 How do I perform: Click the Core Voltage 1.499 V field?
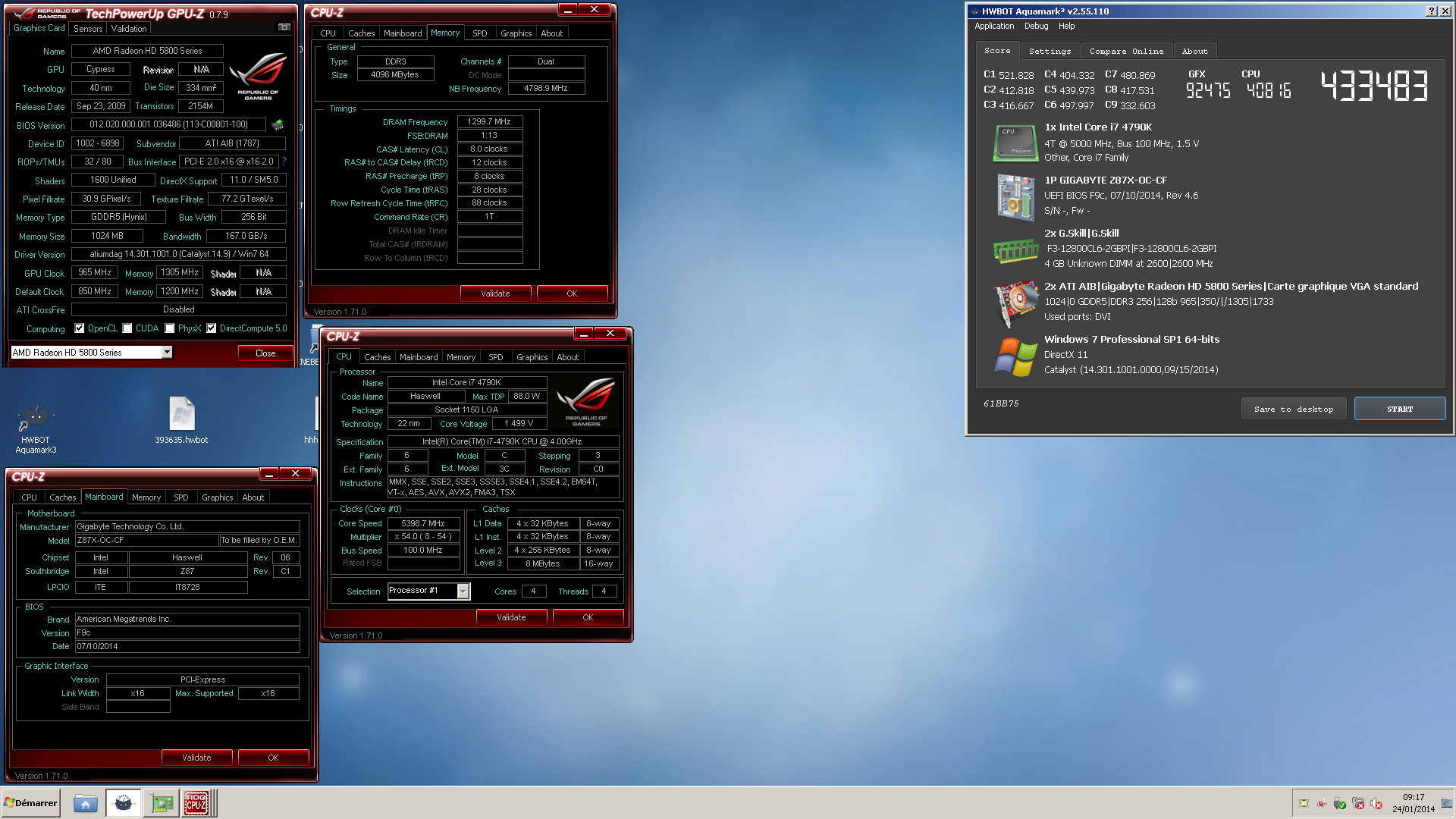pos(519,424)
